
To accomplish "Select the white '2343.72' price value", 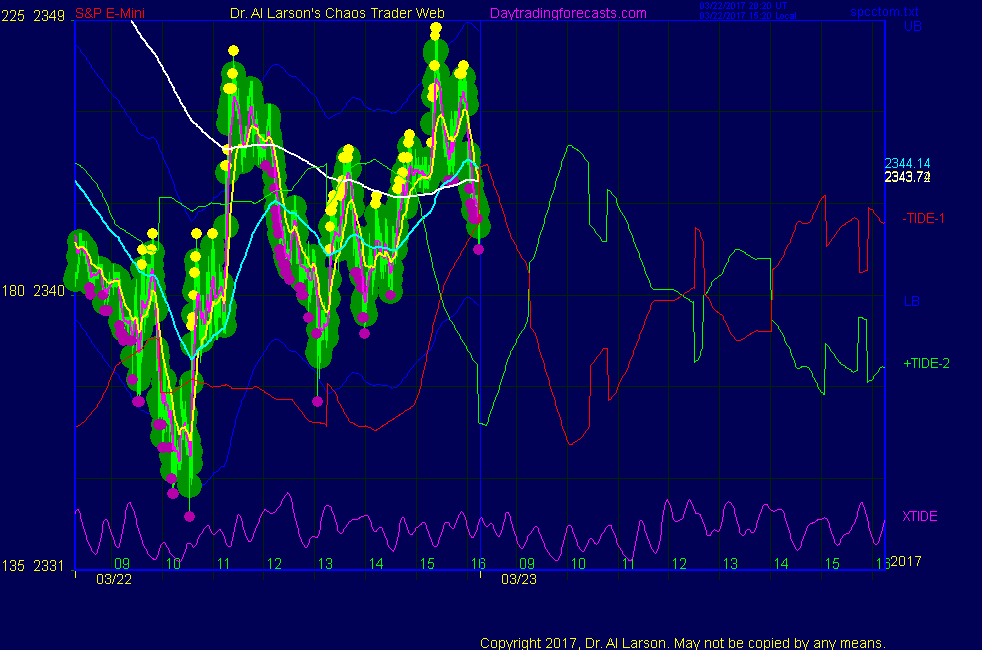I will click(x=907, y=177).
